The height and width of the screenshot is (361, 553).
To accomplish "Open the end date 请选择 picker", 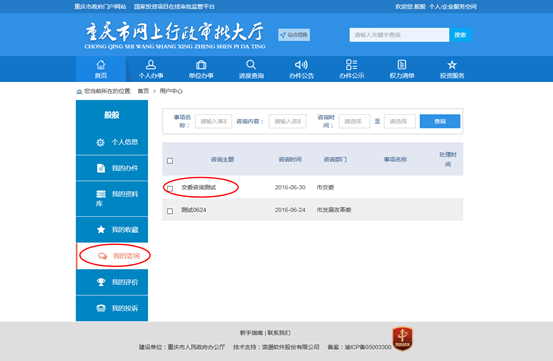I will [x=400, y=121].
